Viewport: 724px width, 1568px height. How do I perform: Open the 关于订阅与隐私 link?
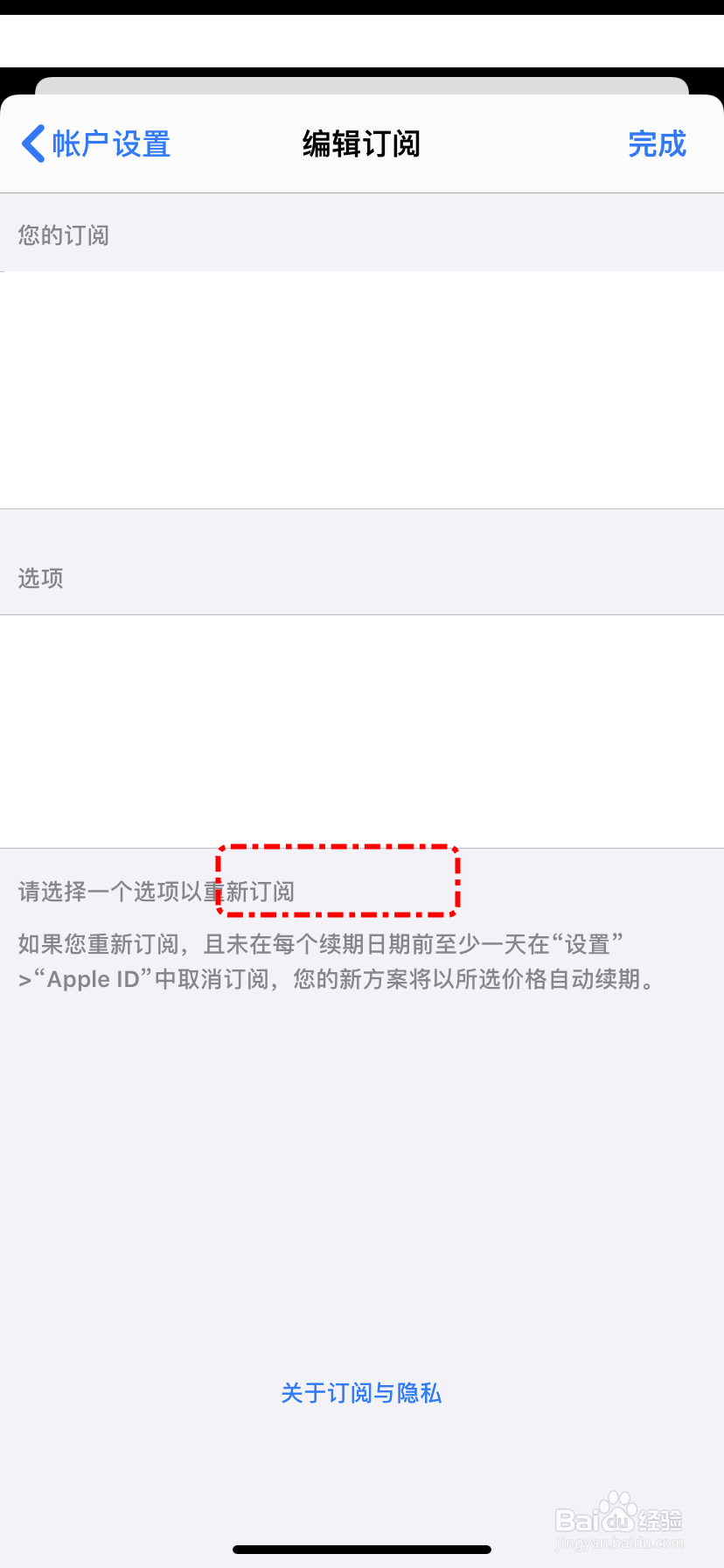tap(361, 1393)
